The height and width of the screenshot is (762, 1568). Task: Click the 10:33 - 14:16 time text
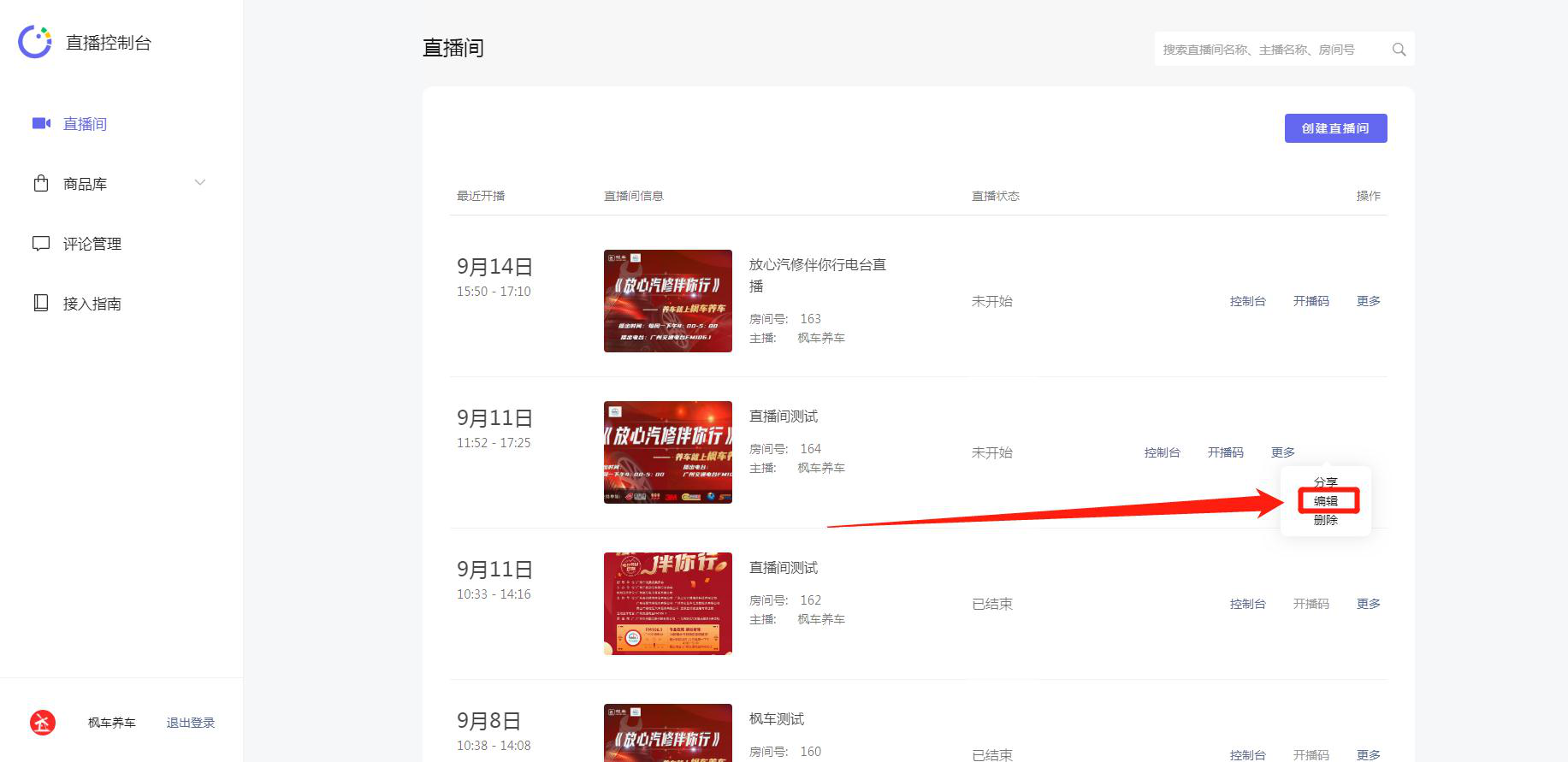click(494, 594)
